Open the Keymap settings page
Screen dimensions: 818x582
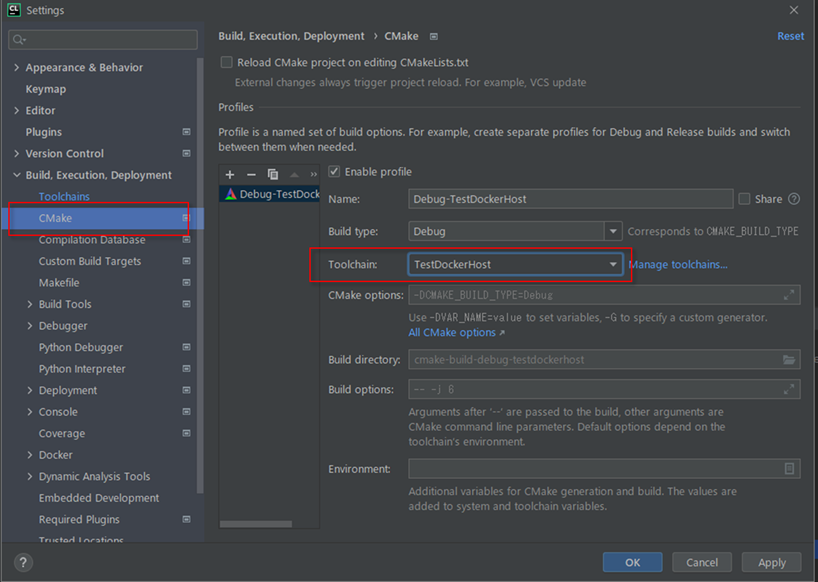pyautogui.click(x=46, y=89)
